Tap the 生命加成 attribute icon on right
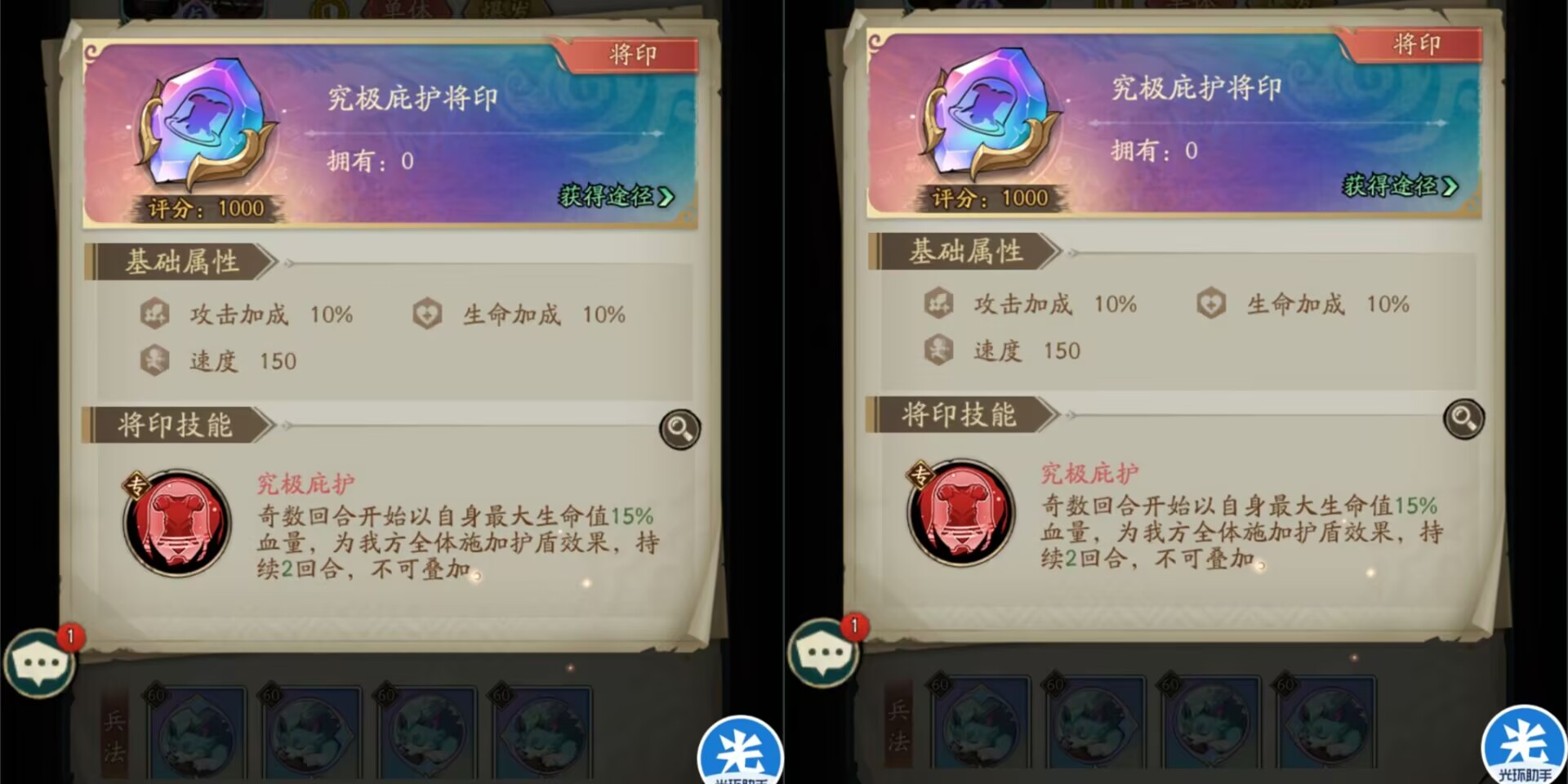Image resolution: width=1568 pixels, height=784 pixels. (1211, 304)
